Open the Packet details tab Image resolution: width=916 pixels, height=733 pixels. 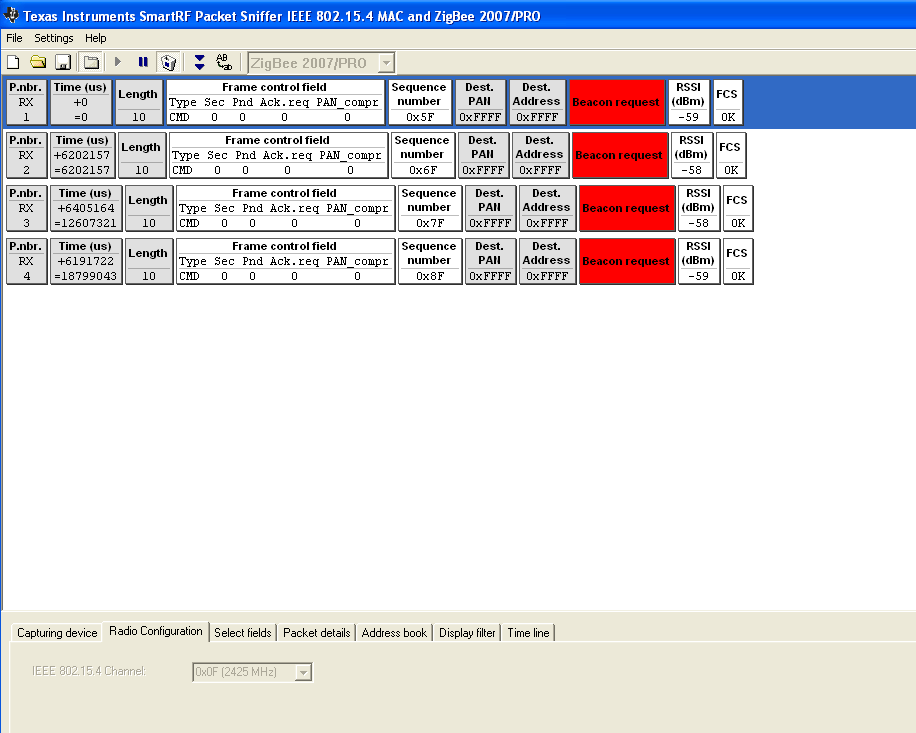317,633
